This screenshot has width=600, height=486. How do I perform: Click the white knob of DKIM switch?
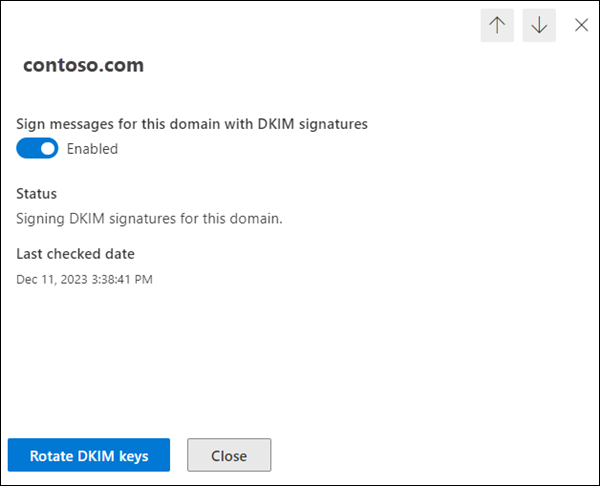coord(48,149)
